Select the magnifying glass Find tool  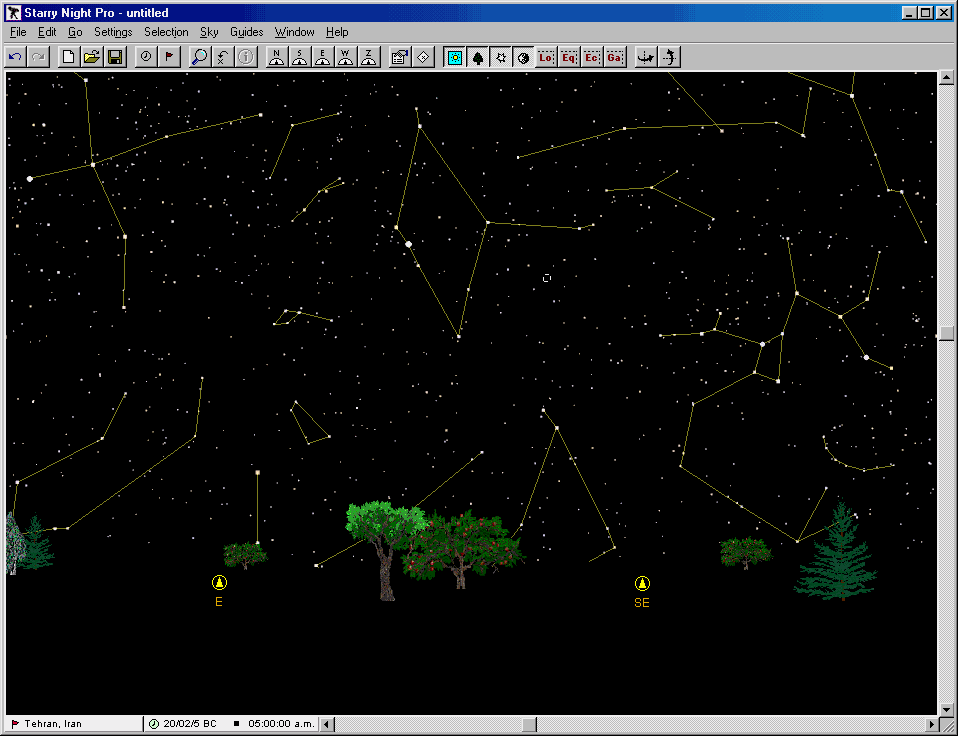[199, 57]
